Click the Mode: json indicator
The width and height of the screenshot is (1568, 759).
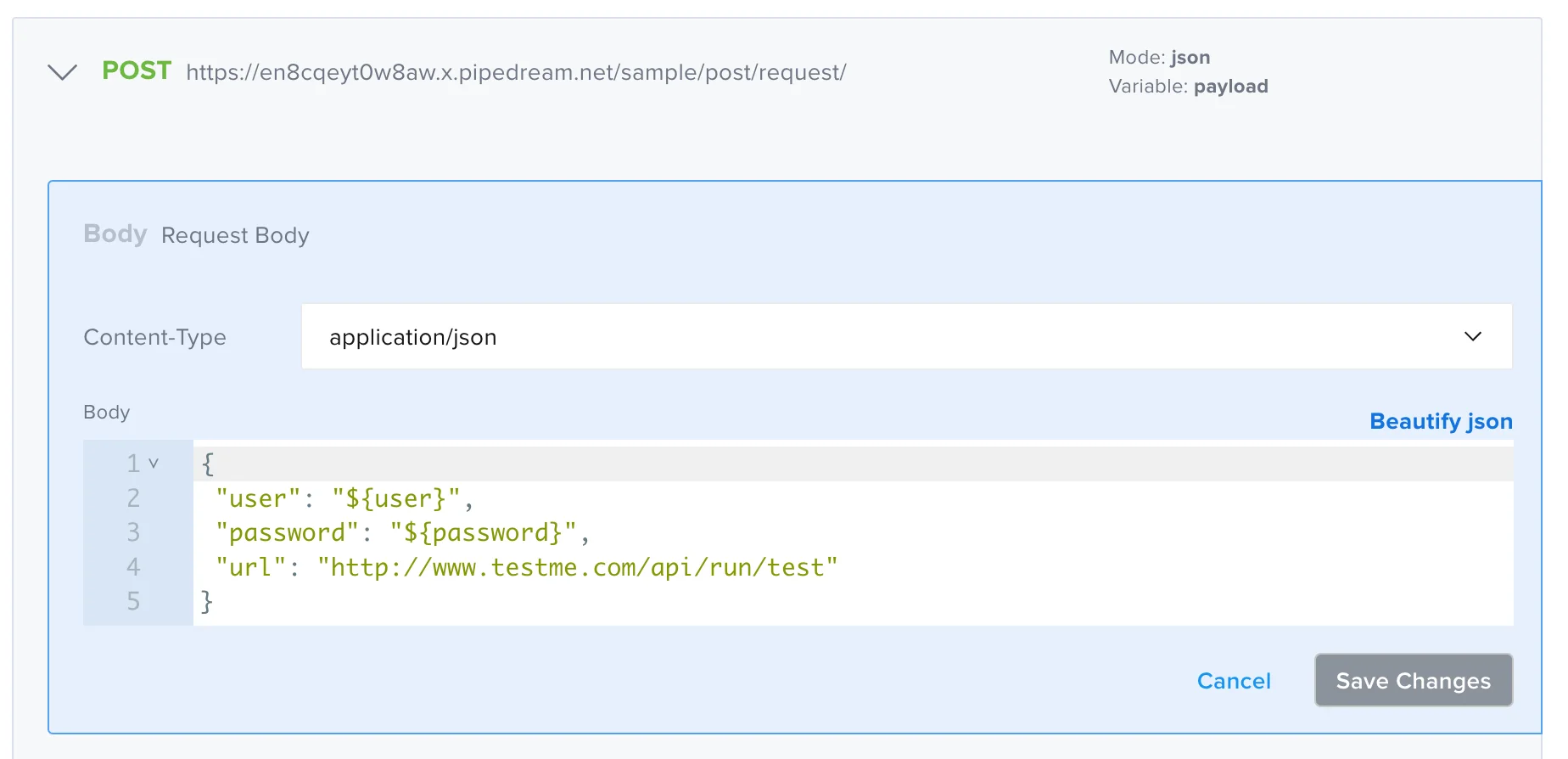pos(1158,58)
